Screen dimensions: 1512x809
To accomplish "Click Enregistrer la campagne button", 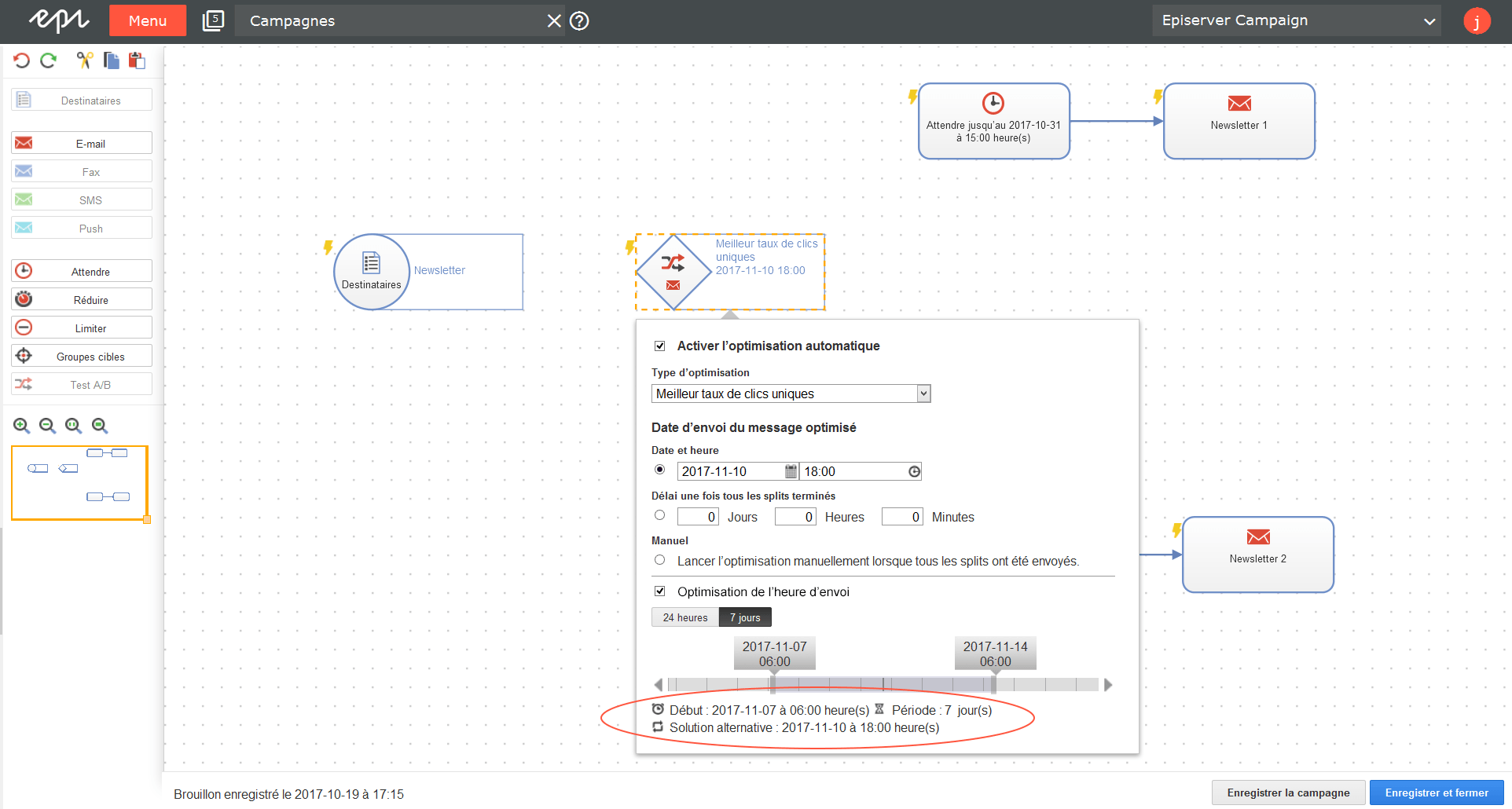I will (x=1289, y=793).
